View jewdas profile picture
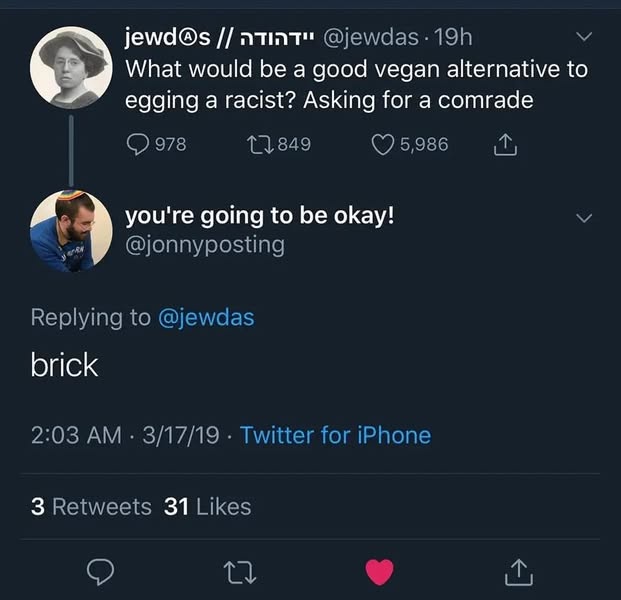Image resolution: width=621 pixels, height=600 pixels. click(x=71, y=68)
